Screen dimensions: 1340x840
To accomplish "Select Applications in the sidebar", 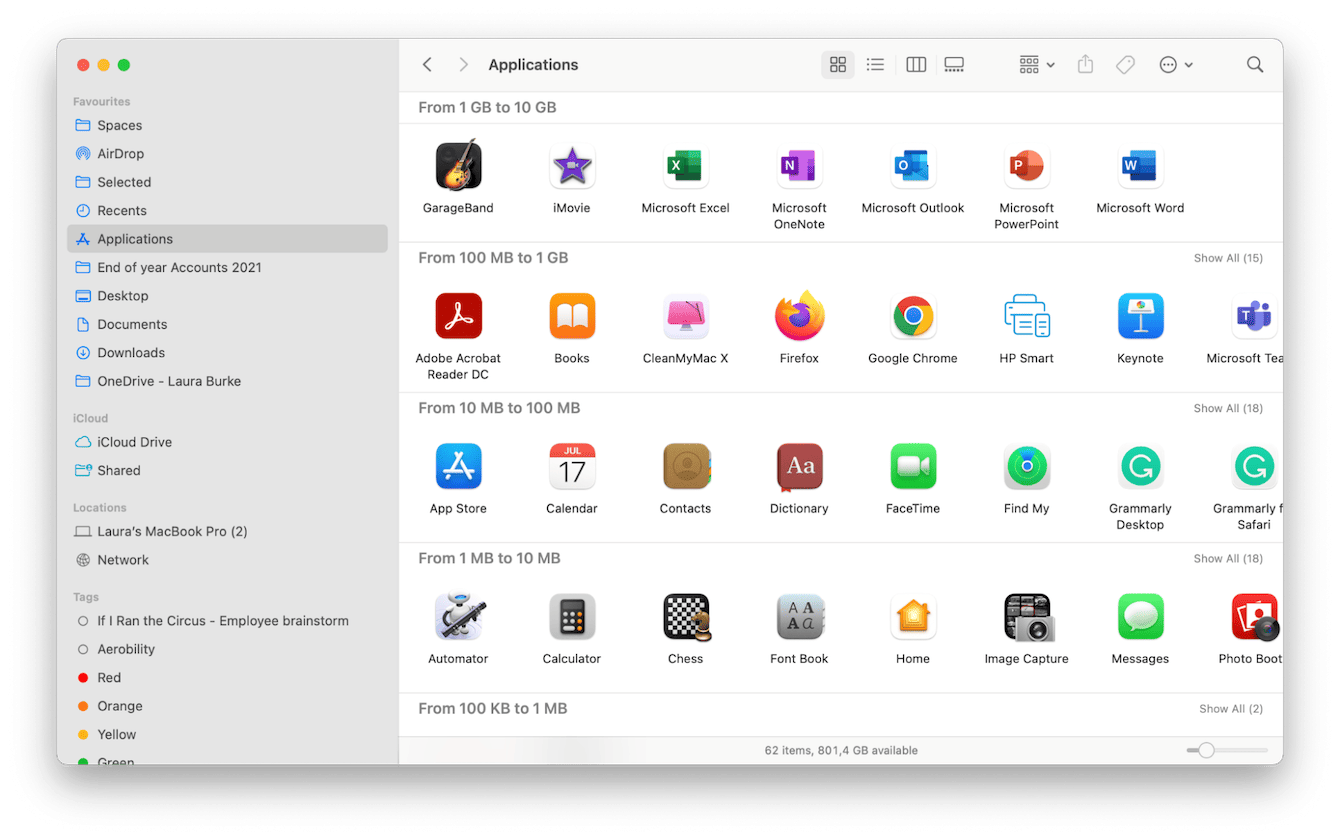I will pyautogui.click(x=227, y=239).
